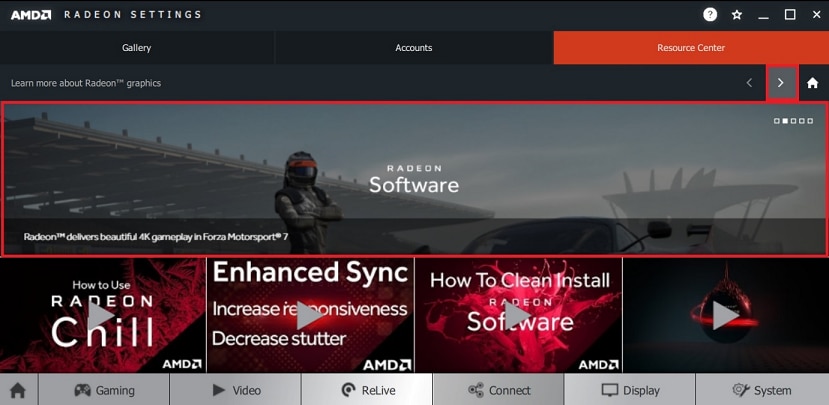This screenshot has width=829, height=405.
Task: Play How To Clean Install Radeon Software video
Action: pos(519,316)
